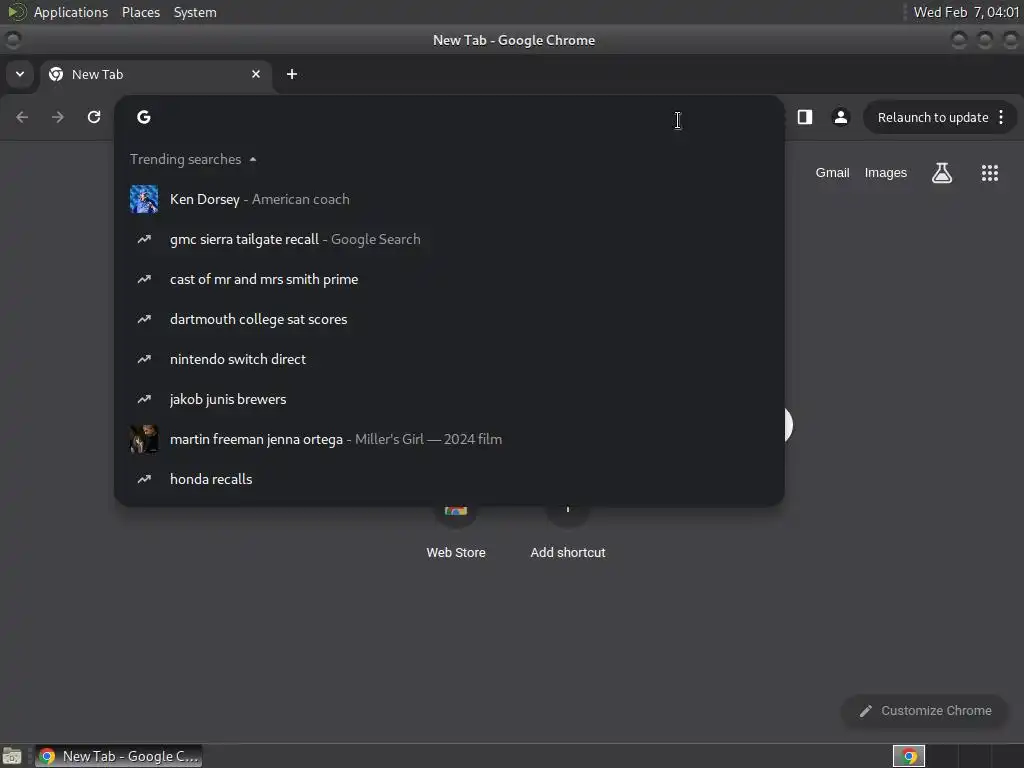Image resolution: width=1024 pixels, height=768 pixels.
Task: Click Chrome workspace switcher icon in bottom panel
Action: coord(908,756)
